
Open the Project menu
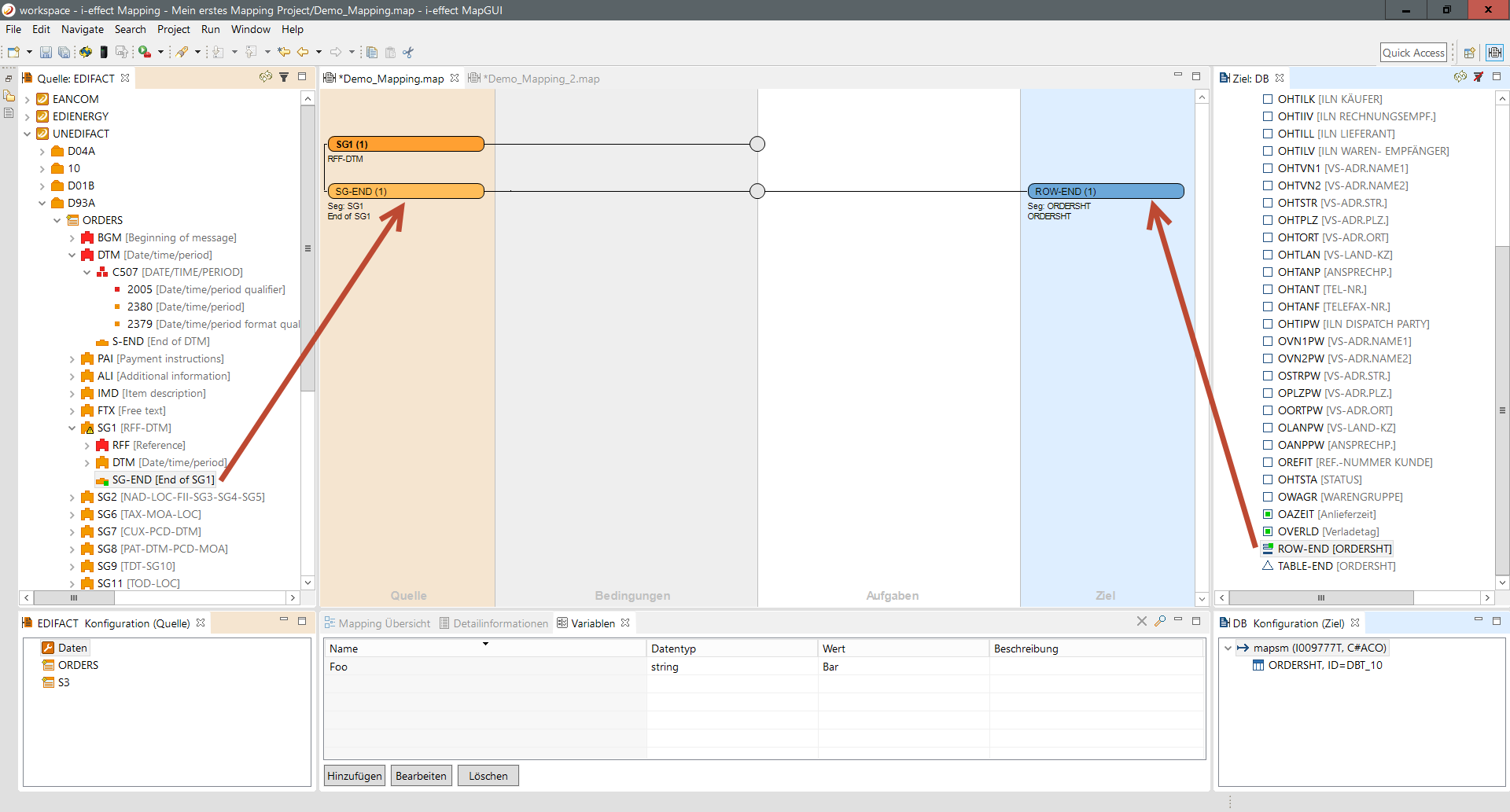point(173,29)
